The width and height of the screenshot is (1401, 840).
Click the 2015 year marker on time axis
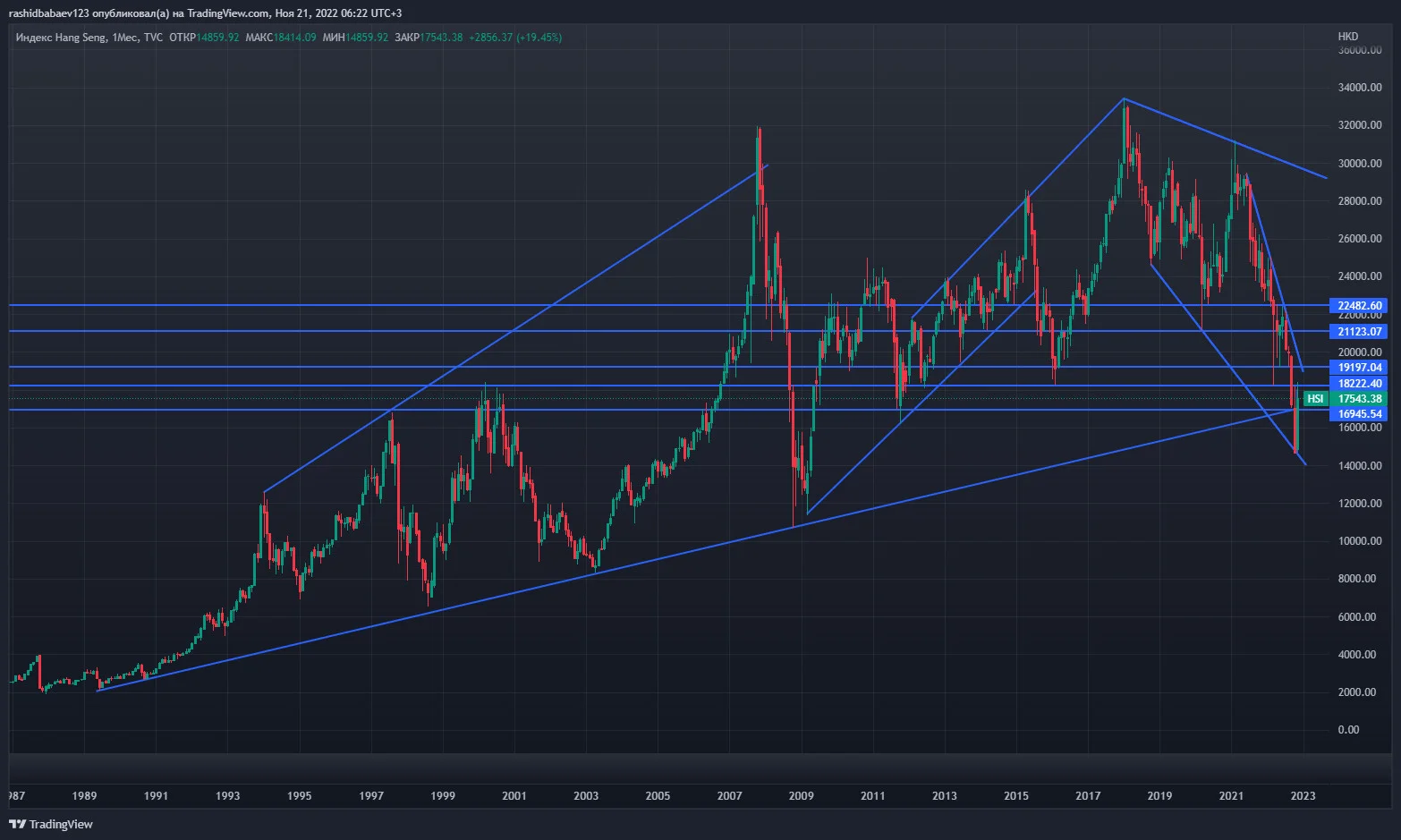(x=1015, y=795)
